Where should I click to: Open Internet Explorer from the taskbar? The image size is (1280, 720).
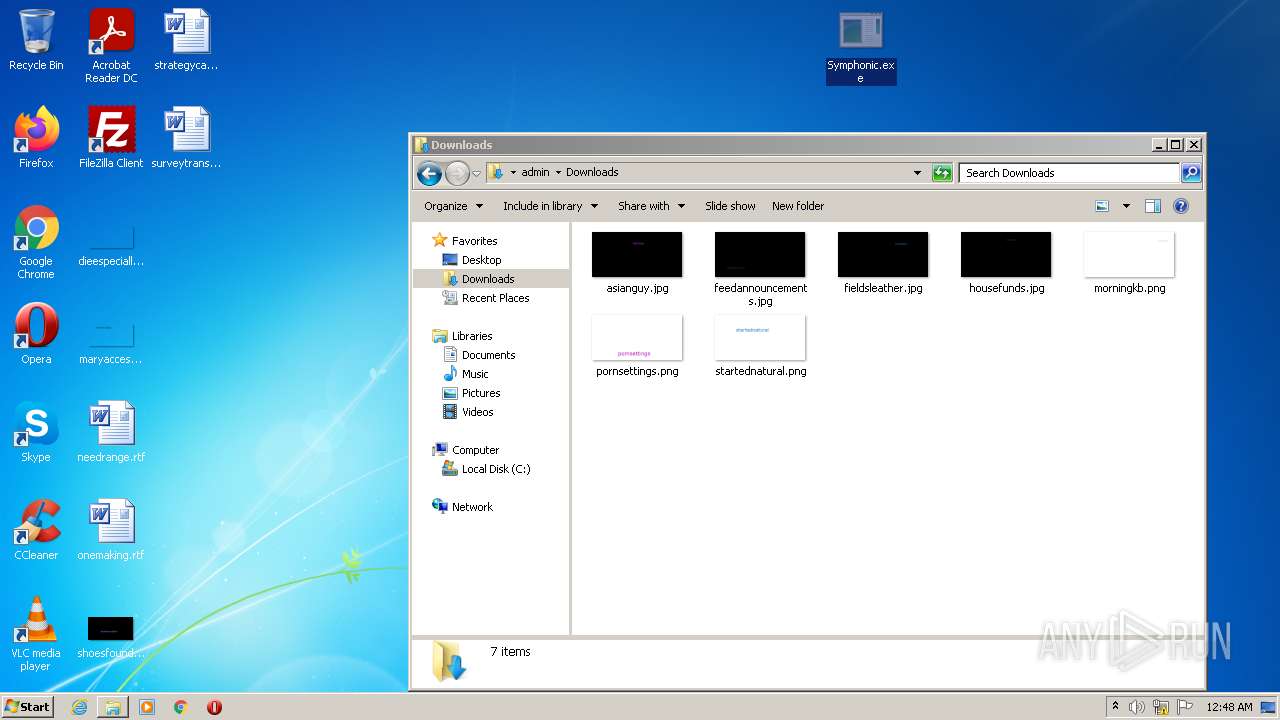[x=79, y=707]
